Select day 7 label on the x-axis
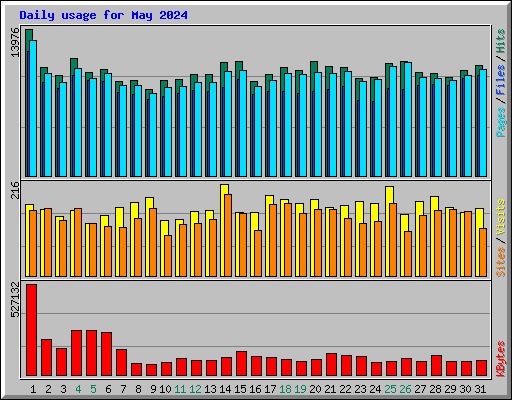 click(x=123, y=389)
